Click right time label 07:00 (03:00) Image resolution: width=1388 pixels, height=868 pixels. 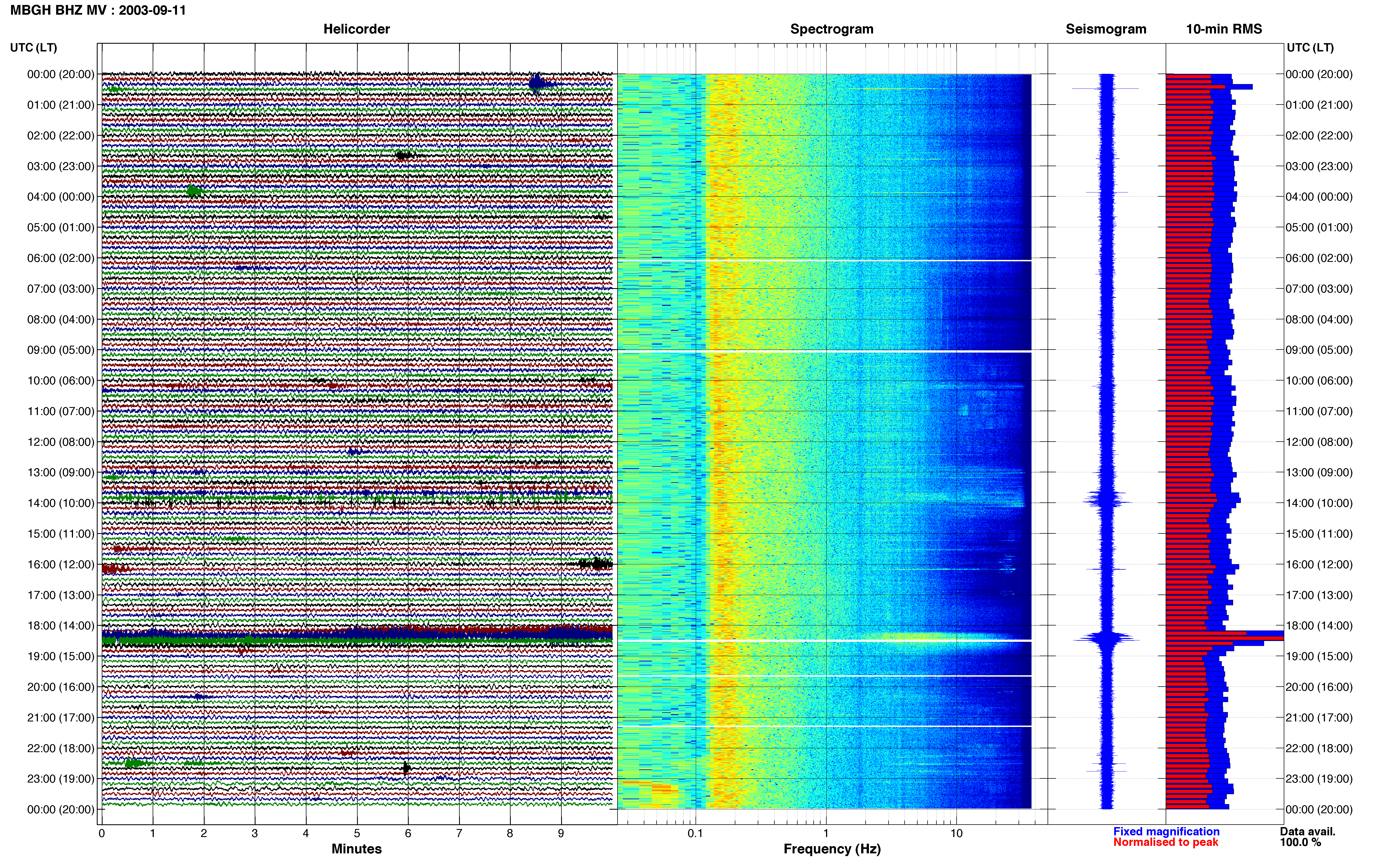tap(1319, 289)
